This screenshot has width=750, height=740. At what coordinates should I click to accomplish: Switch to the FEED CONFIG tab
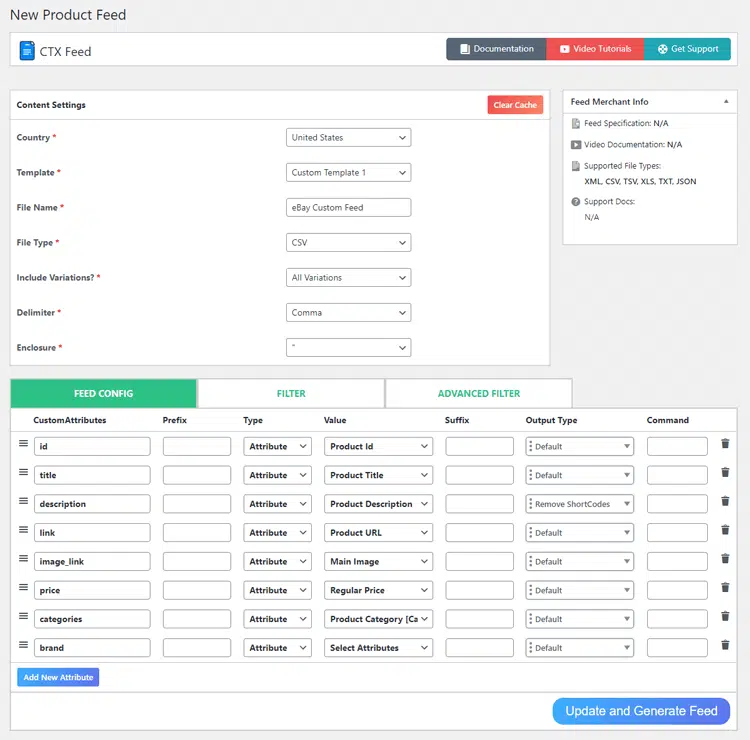[x=103, y=393]
